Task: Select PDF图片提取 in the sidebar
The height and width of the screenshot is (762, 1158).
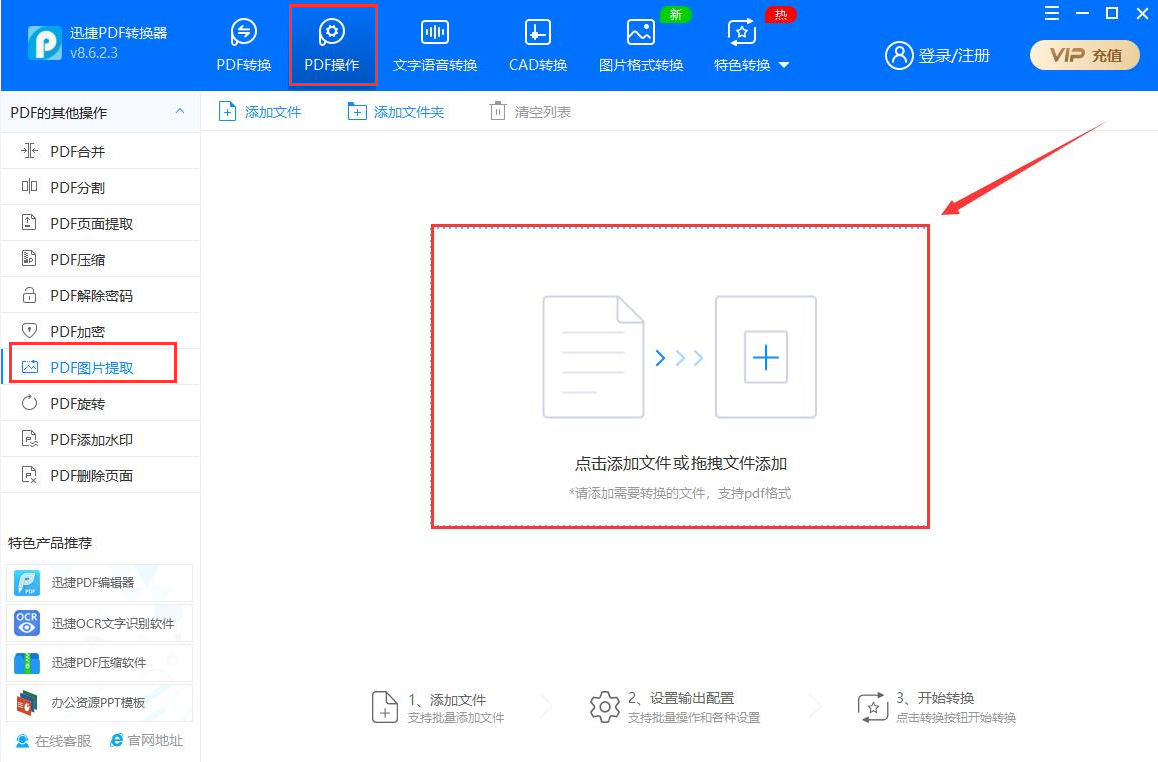Action: (100, 368)
